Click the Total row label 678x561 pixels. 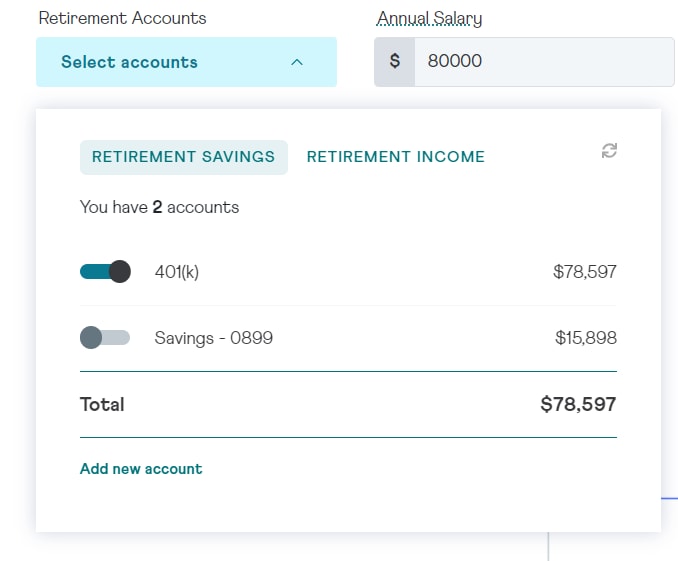(x=102, y=404)
